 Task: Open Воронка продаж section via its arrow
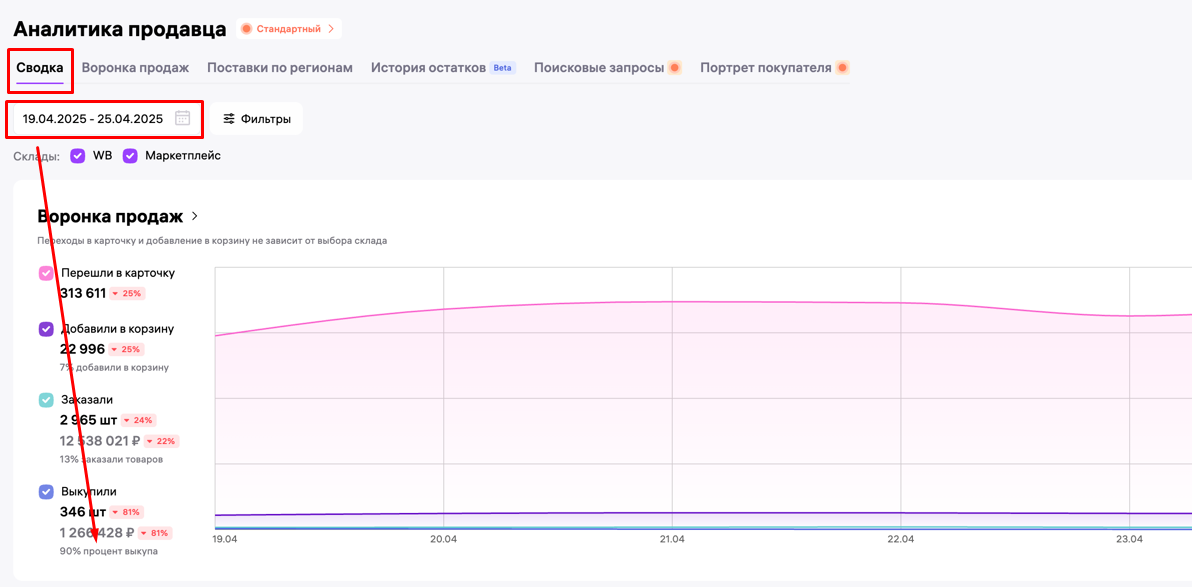(195, 216)
